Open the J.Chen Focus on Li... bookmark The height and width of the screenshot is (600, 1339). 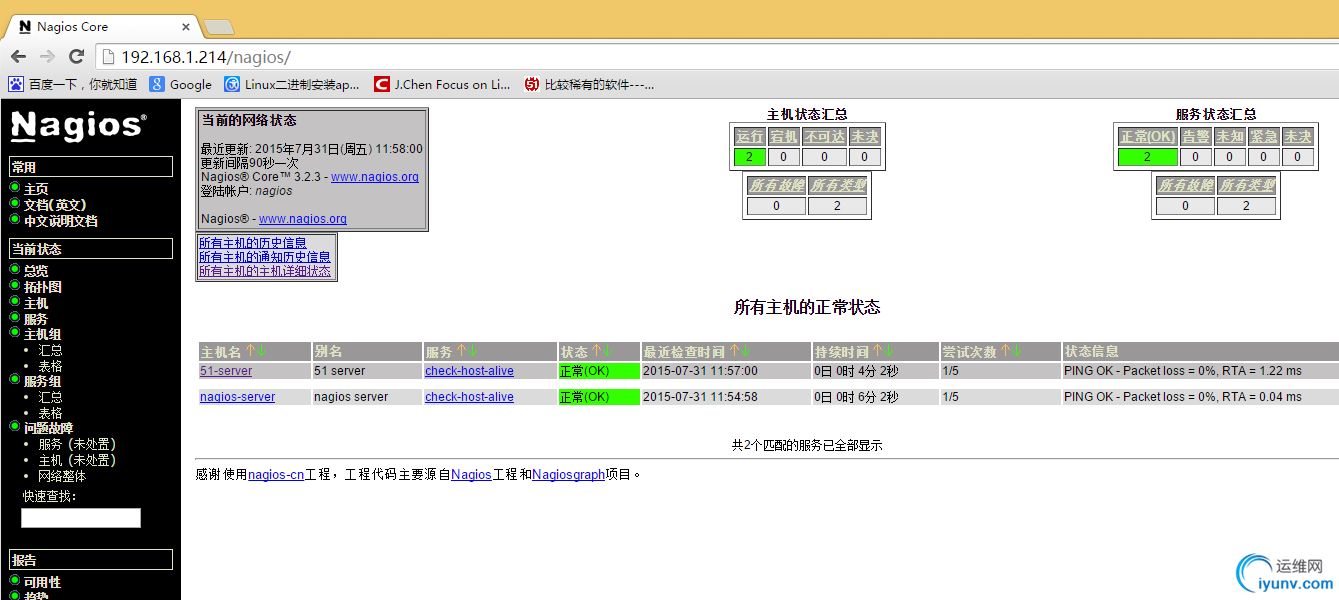(x=442, y=85)
